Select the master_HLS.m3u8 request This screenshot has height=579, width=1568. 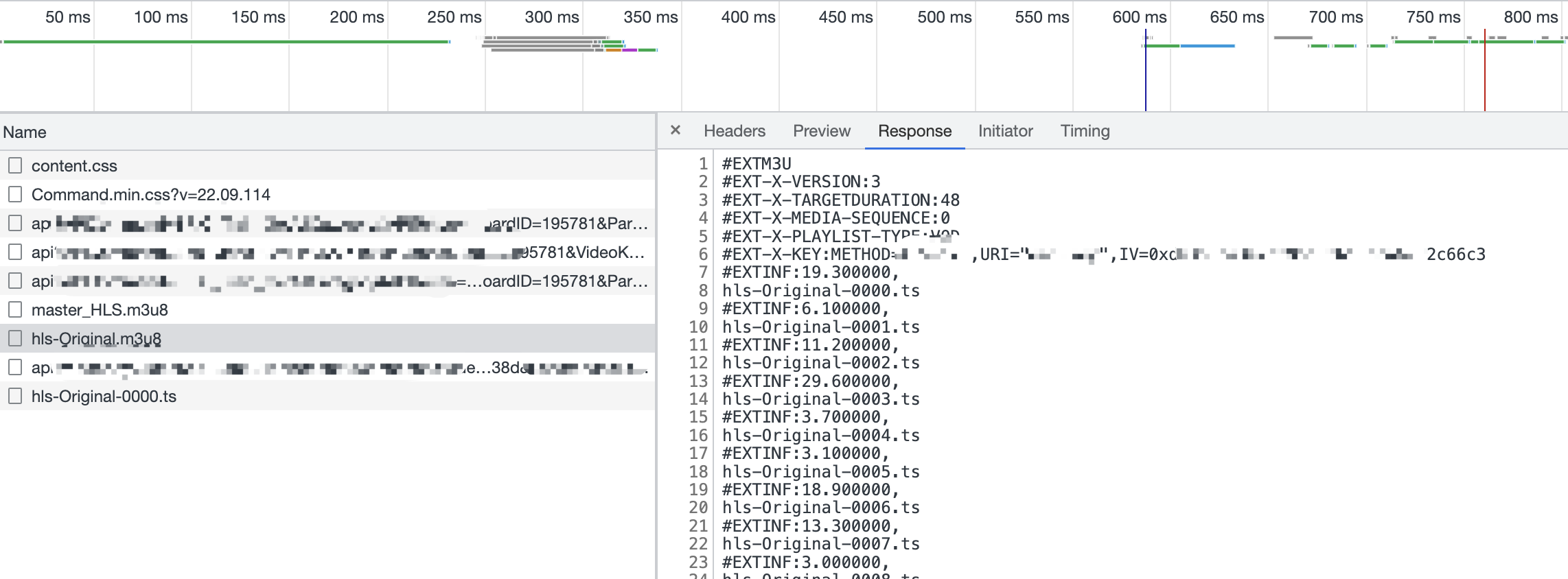tap(327, 309)
